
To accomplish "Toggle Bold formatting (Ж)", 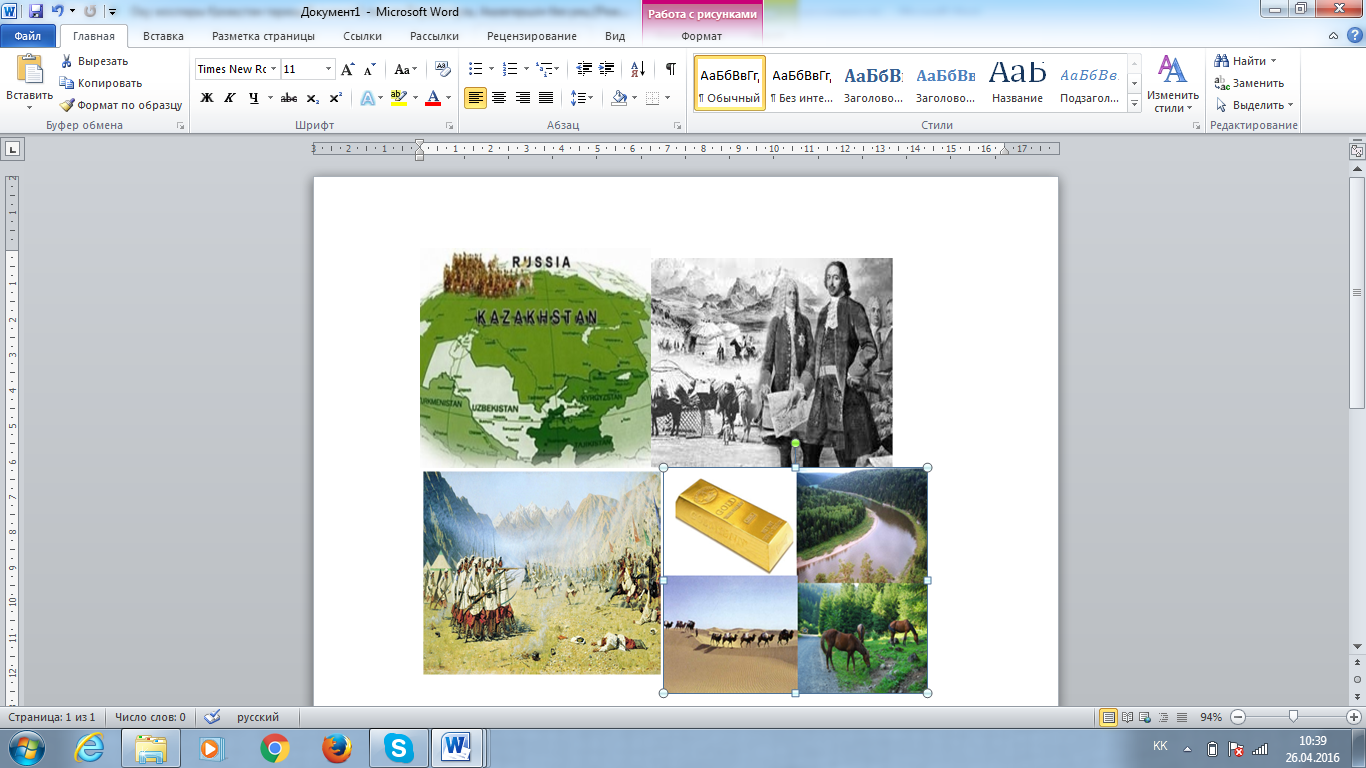I will [x=207, y=98].
